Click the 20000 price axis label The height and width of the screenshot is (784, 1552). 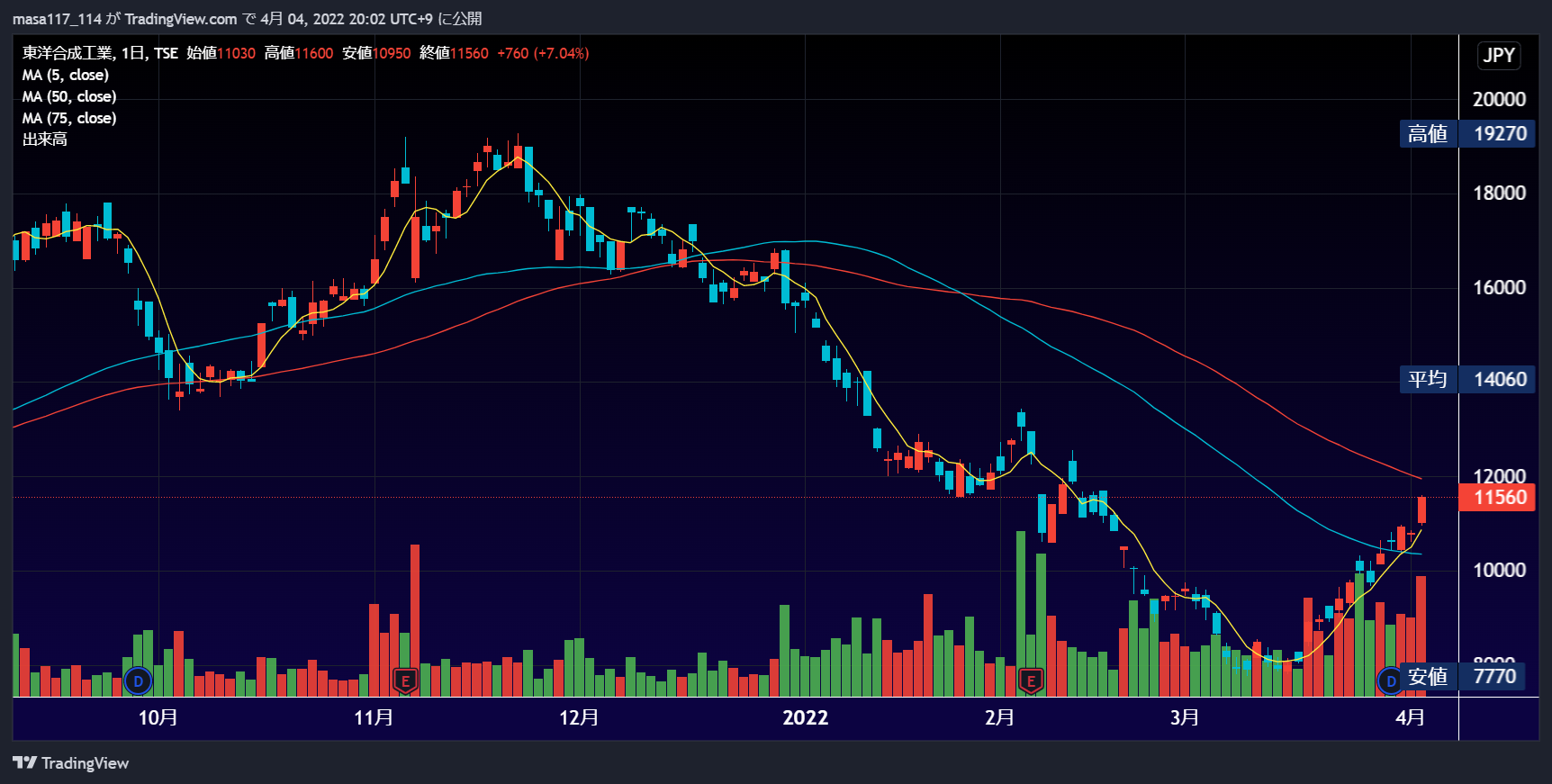pyautogui.click(x=1499, y=99)
